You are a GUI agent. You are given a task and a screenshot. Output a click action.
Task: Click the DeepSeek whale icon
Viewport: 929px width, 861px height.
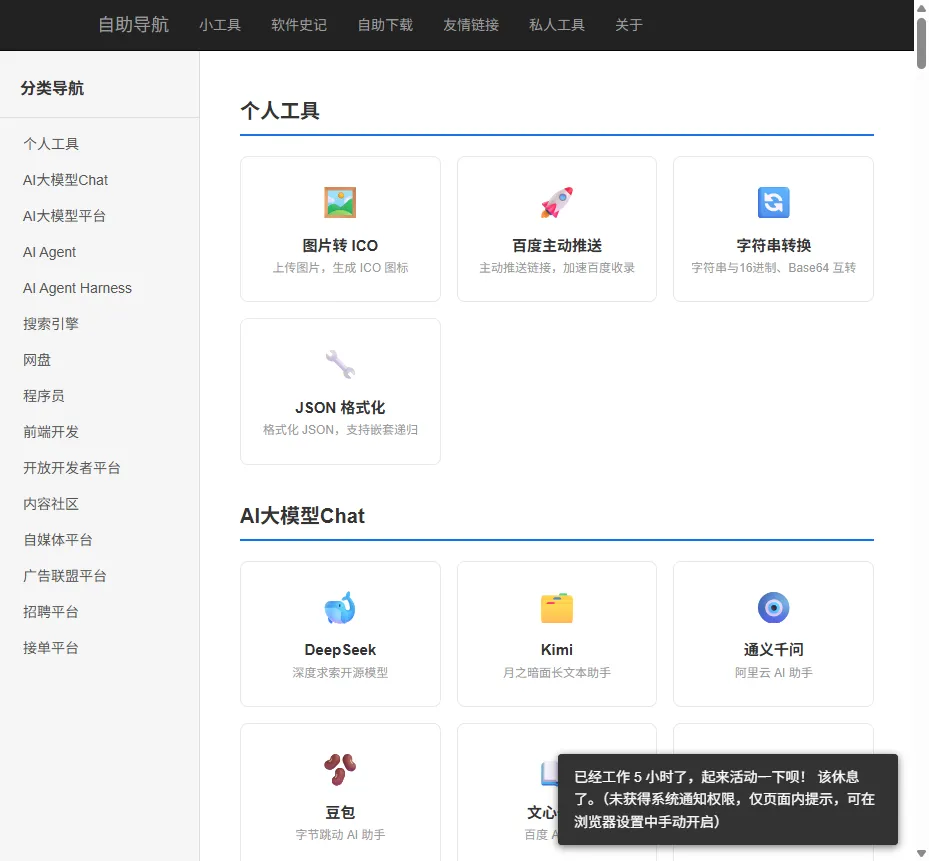(340, 607)
